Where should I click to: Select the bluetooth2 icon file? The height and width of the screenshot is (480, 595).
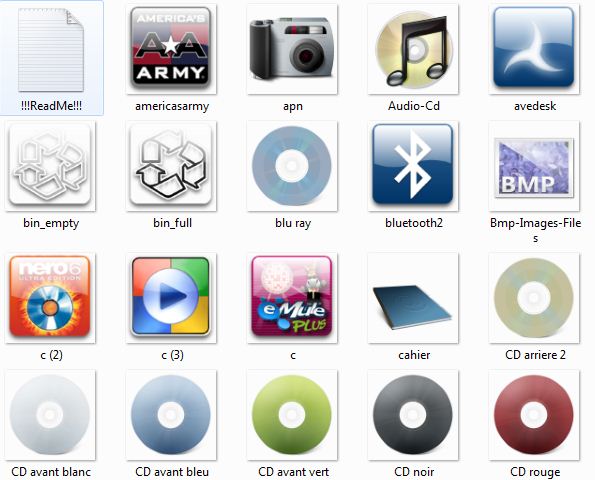[413, 166]
